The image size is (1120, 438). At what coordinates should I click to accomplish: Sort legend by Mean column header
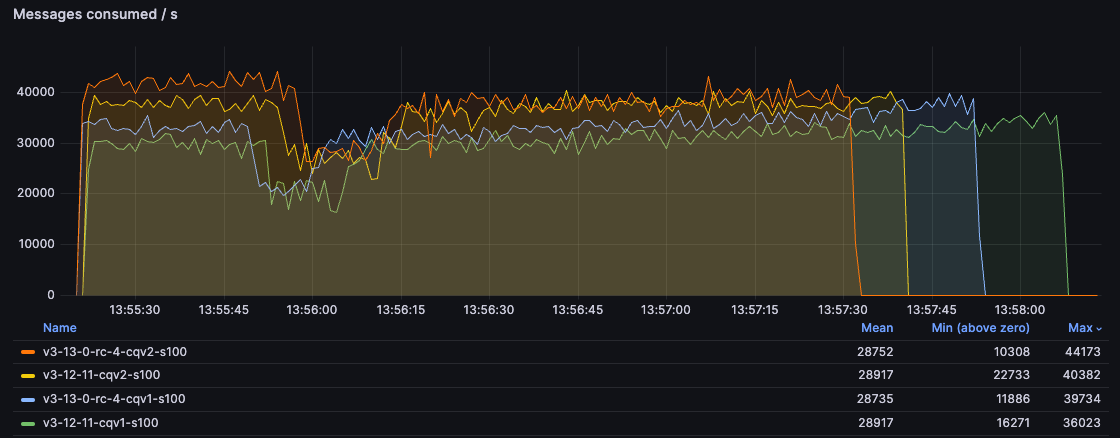[x=877, y=328]
